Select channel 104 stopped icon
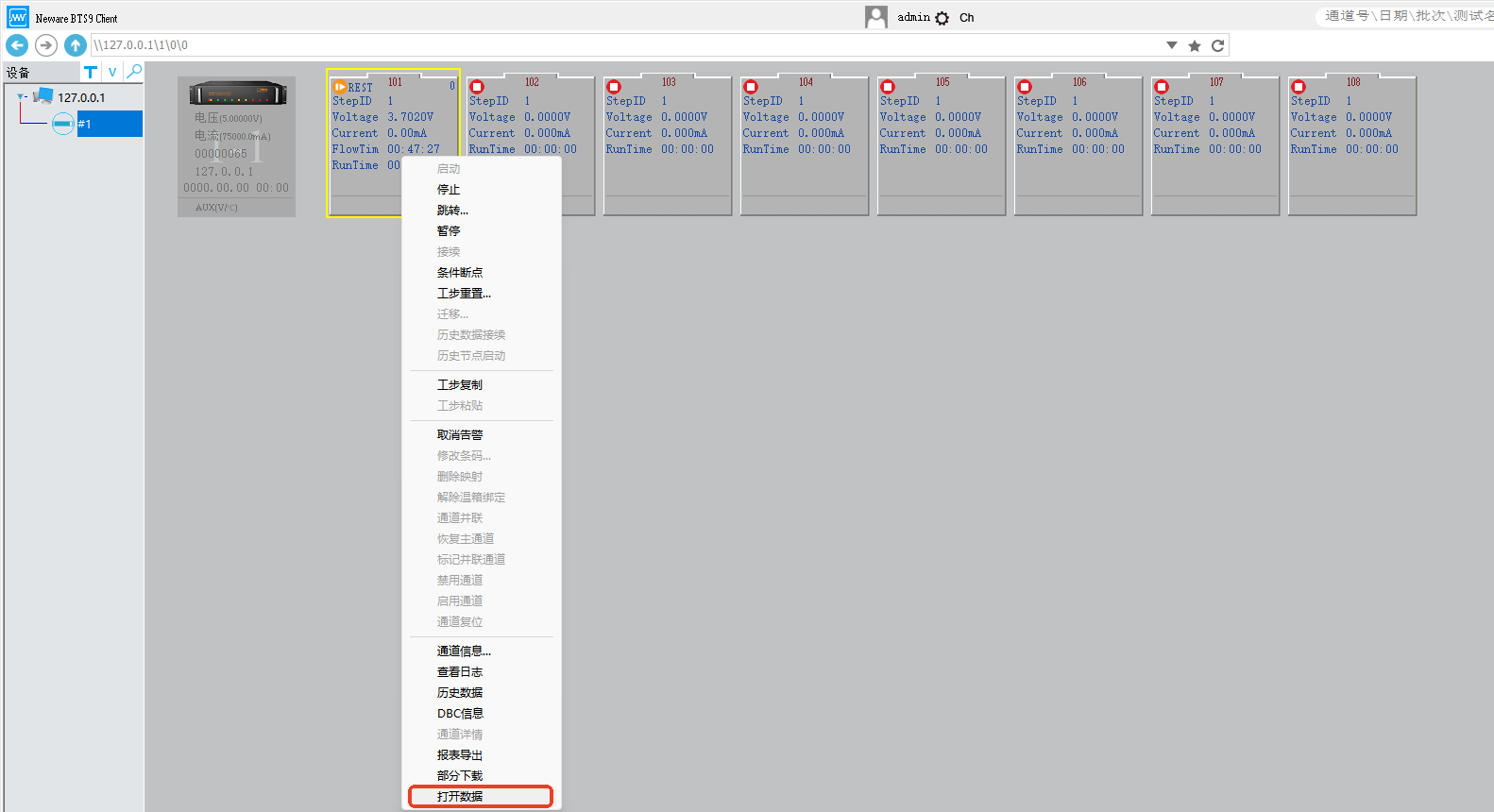This screenshot has width=1494, height=812. click(750, 87)
